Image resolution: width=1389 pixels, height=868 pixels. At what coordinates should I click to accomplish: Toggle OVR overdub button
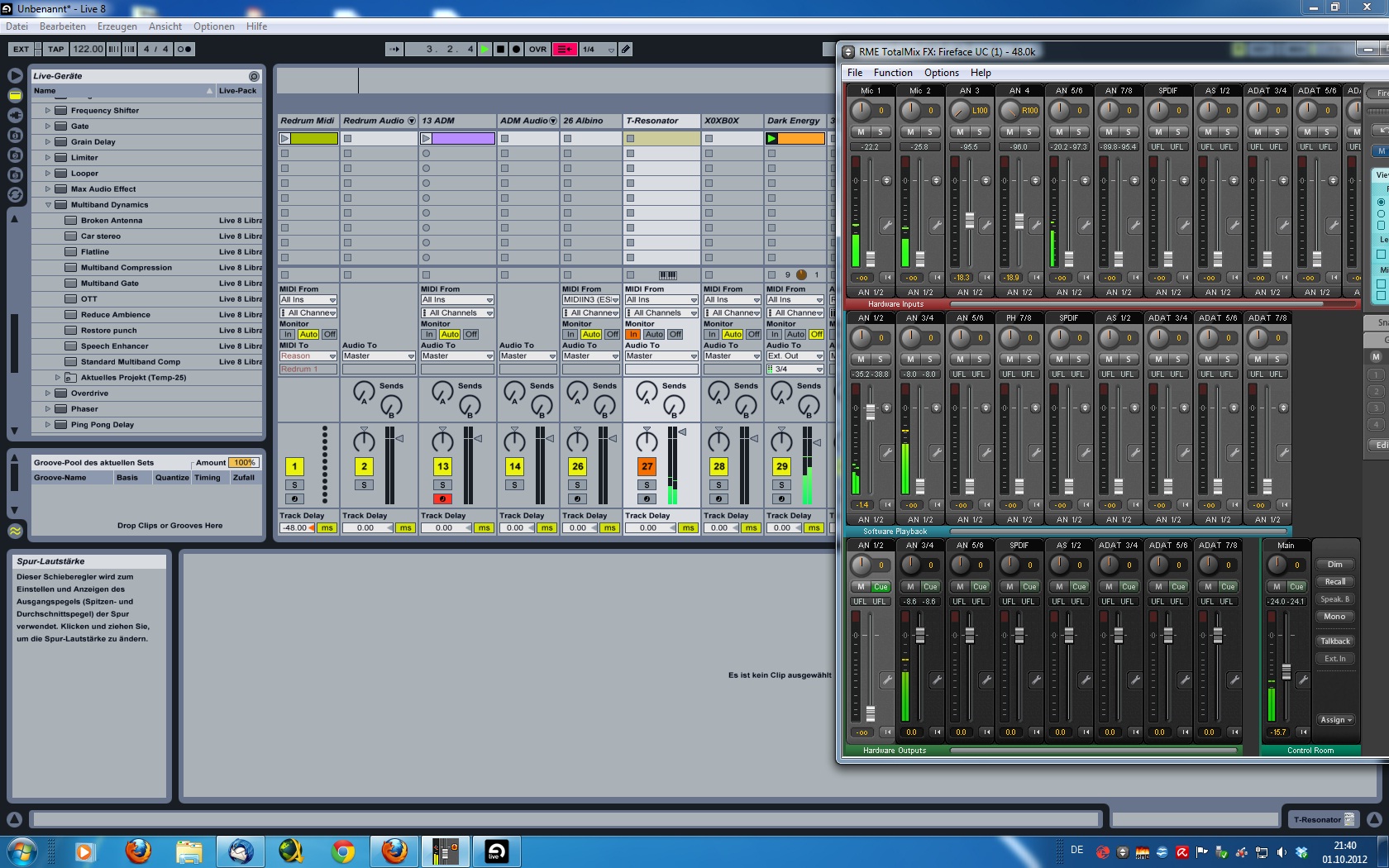[537, 49]
